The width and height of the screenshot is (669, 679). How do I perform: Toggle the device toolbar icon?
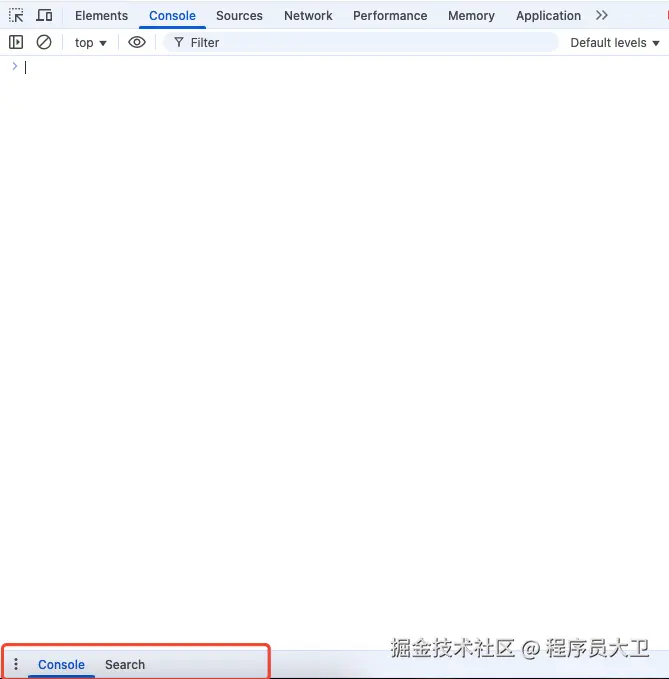(44, 15)
